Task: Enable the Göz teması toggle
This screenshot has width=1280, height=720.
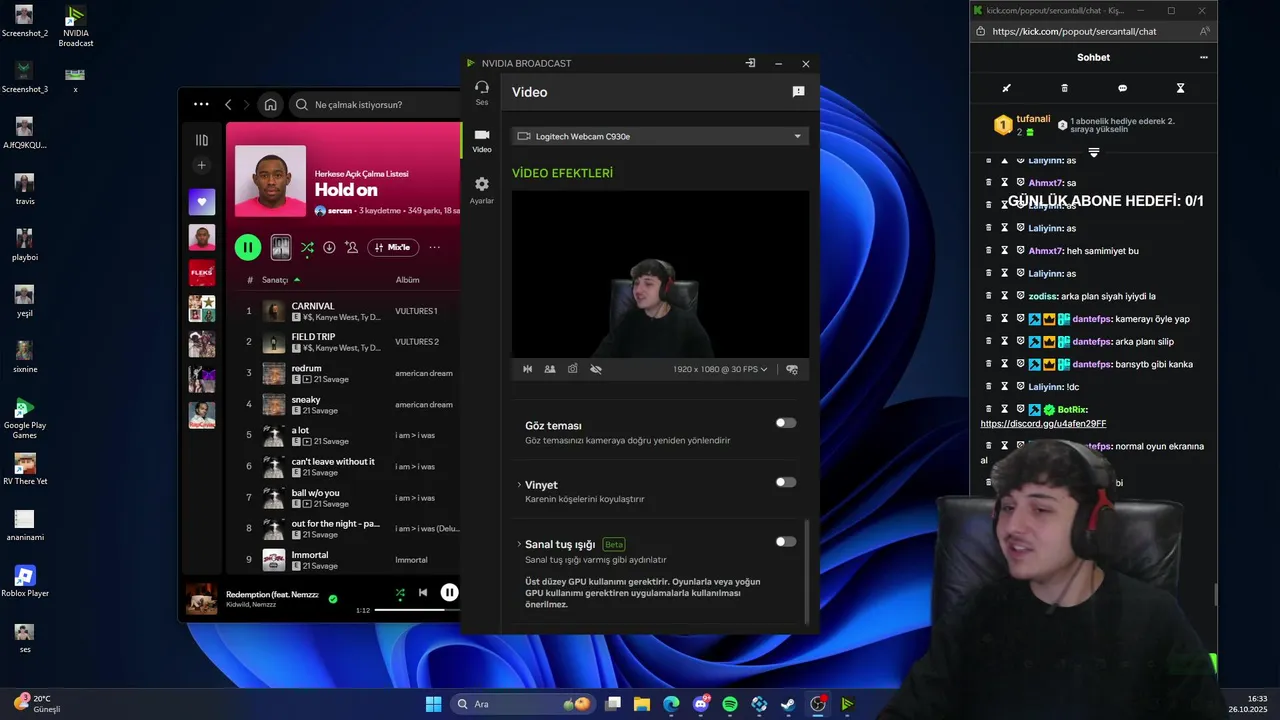Action: click(x=786, y=423)
